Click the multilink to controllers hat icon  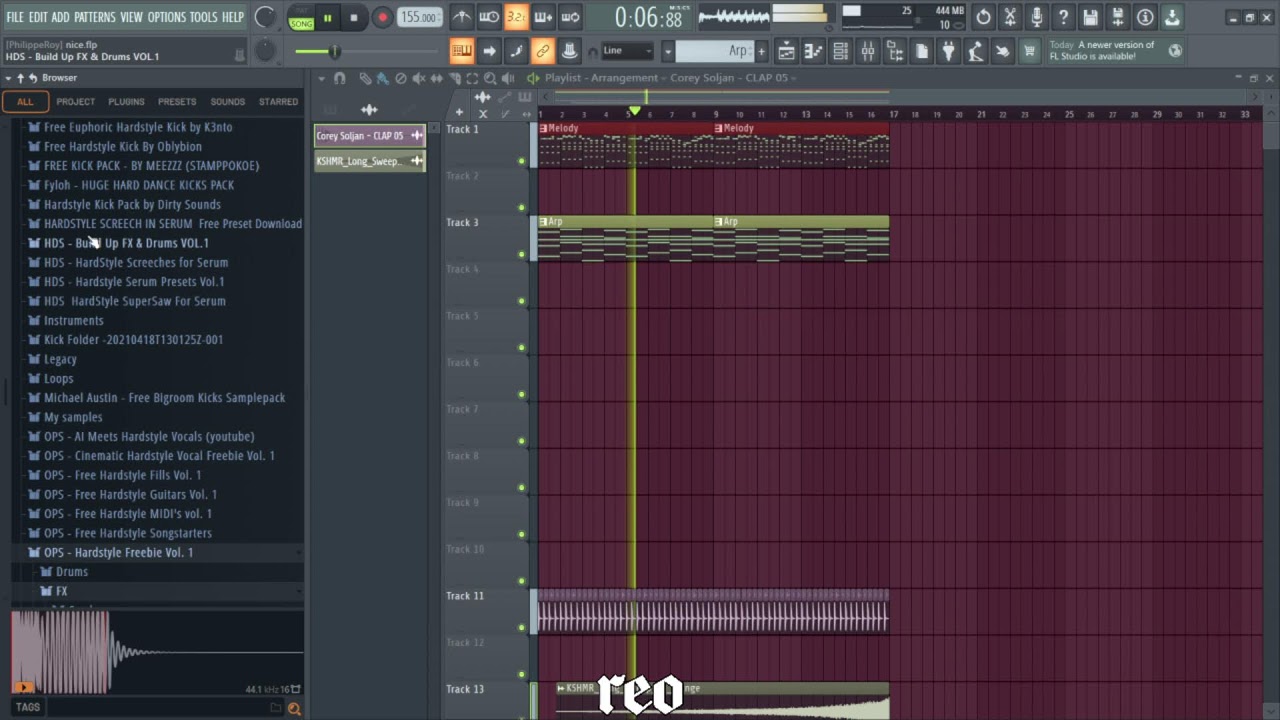(x=569, y=51)
